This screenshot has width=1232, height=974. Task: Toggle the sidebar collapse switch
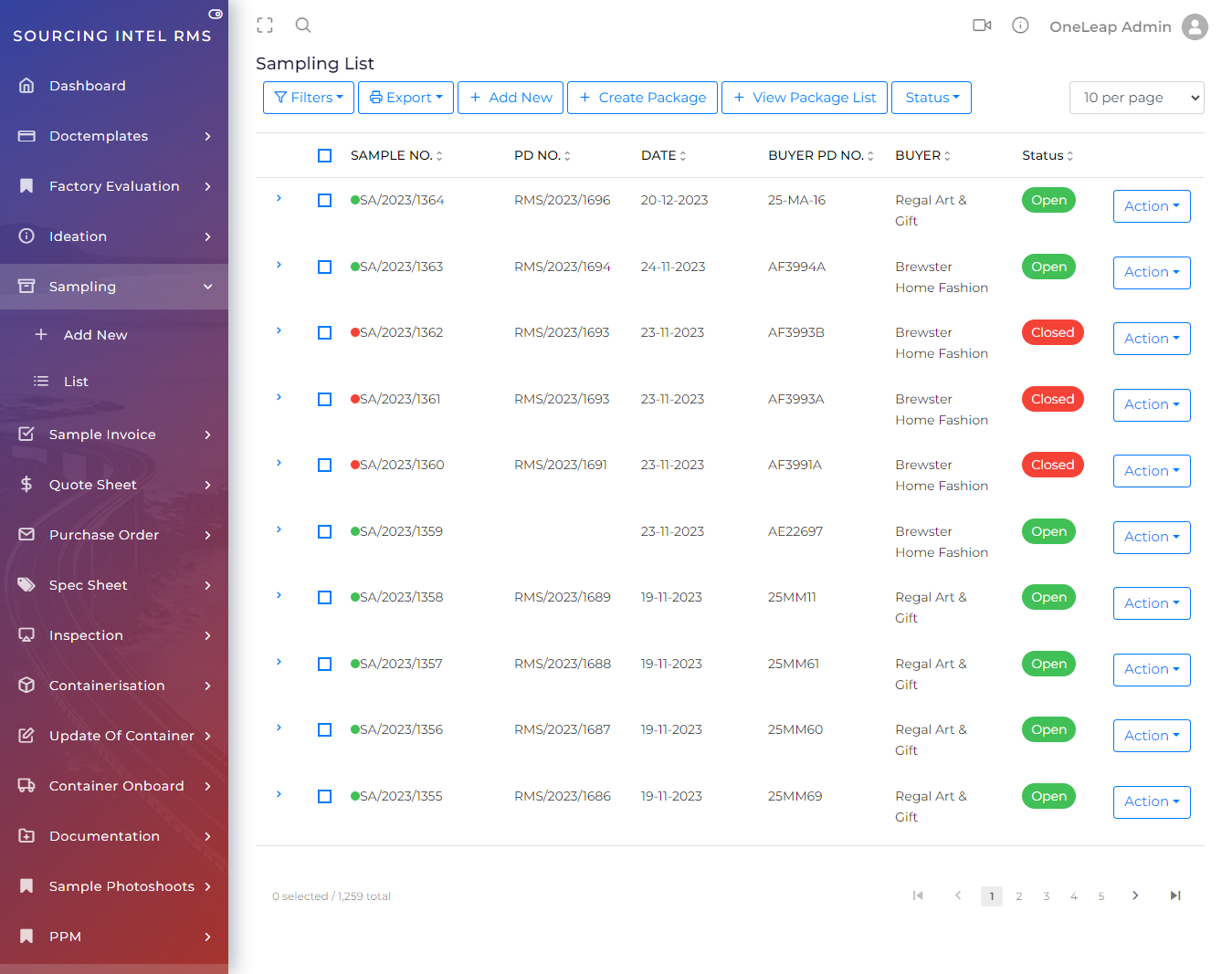click(216, 14)
